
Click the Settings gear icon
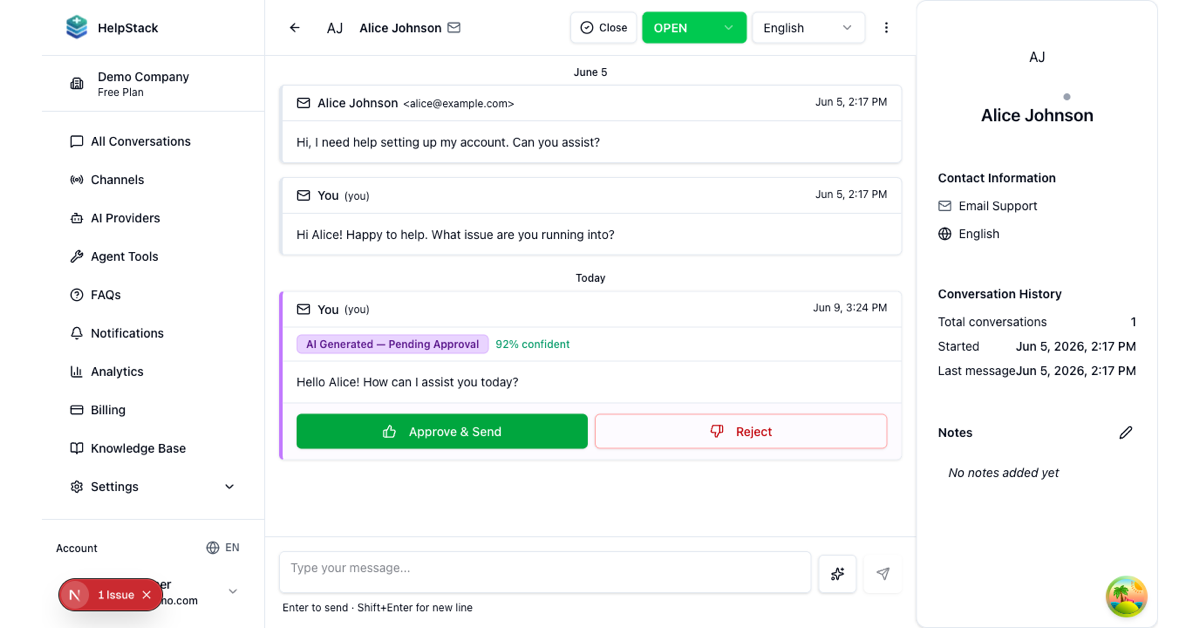[x=77, y=487]
